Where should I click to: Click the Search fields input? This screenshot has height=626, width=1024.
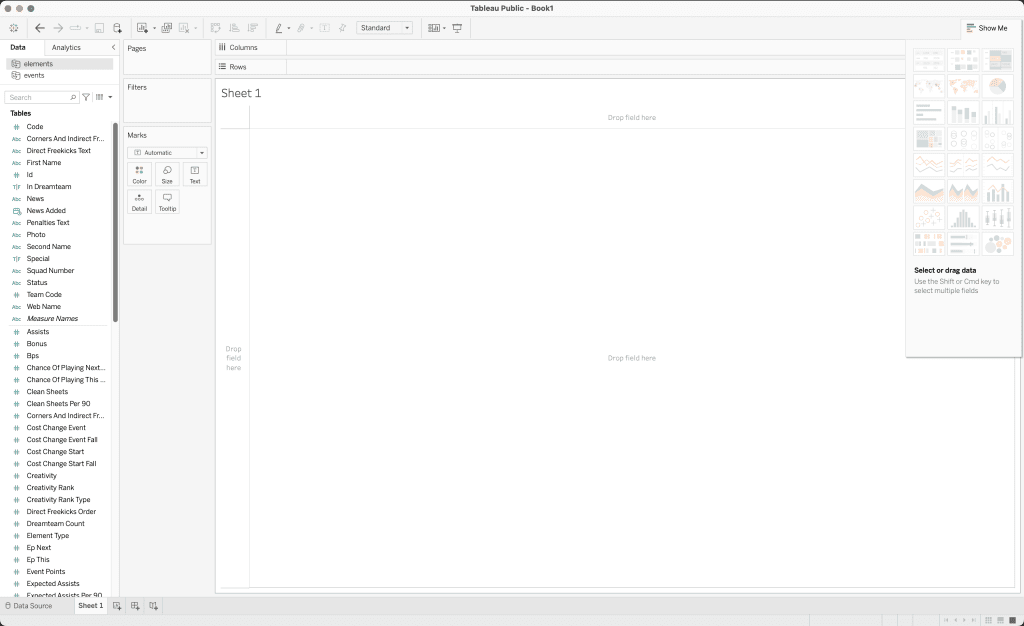[x=40, y=97]
